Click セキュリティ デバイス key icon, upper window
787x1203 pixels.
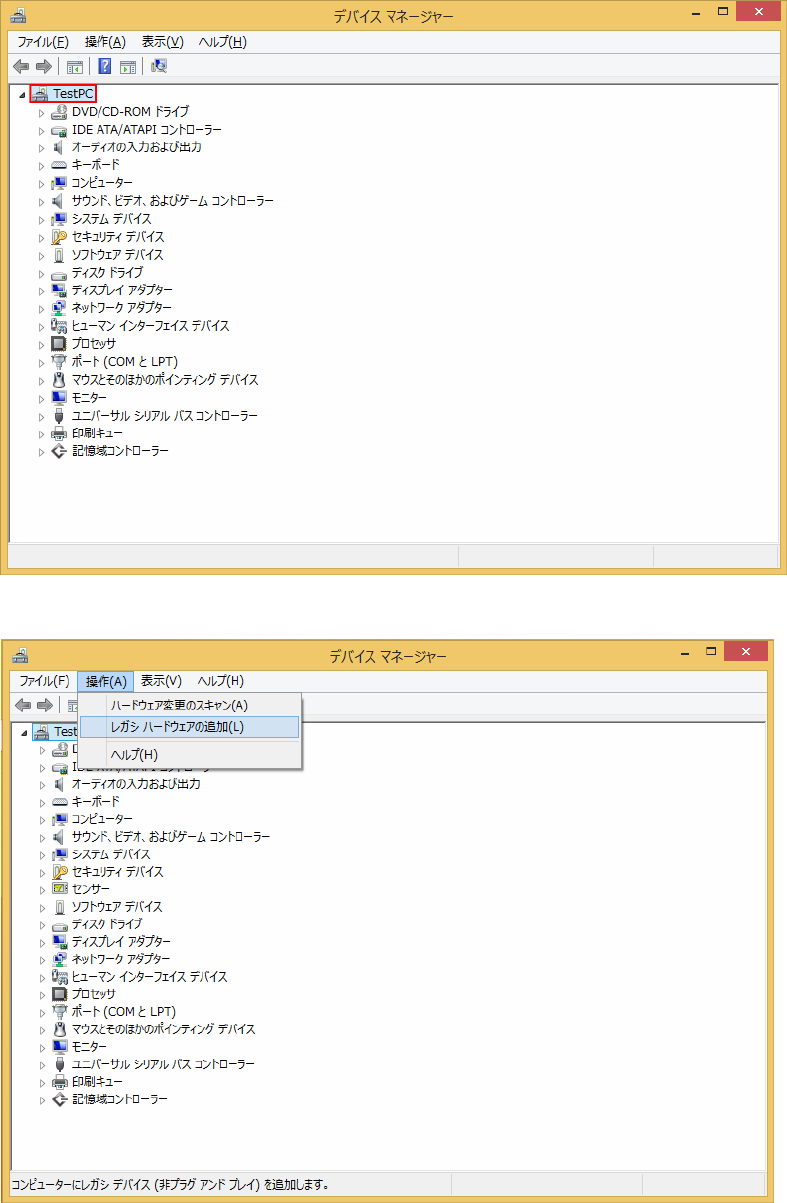pyautogui.click(x=59, y=237)
